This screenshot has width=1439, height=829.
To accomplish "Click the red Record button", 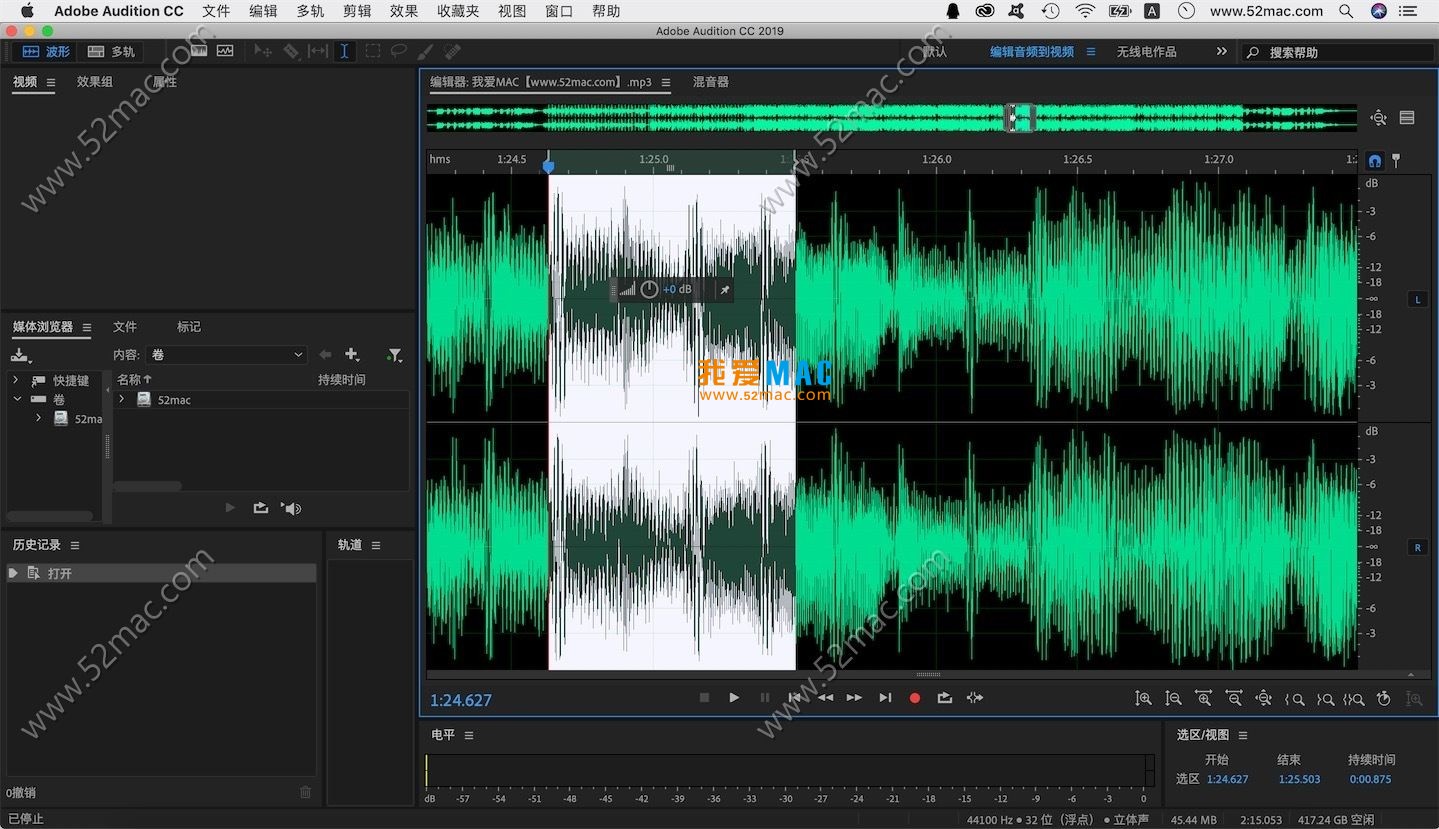I will (x=914, y=698).
